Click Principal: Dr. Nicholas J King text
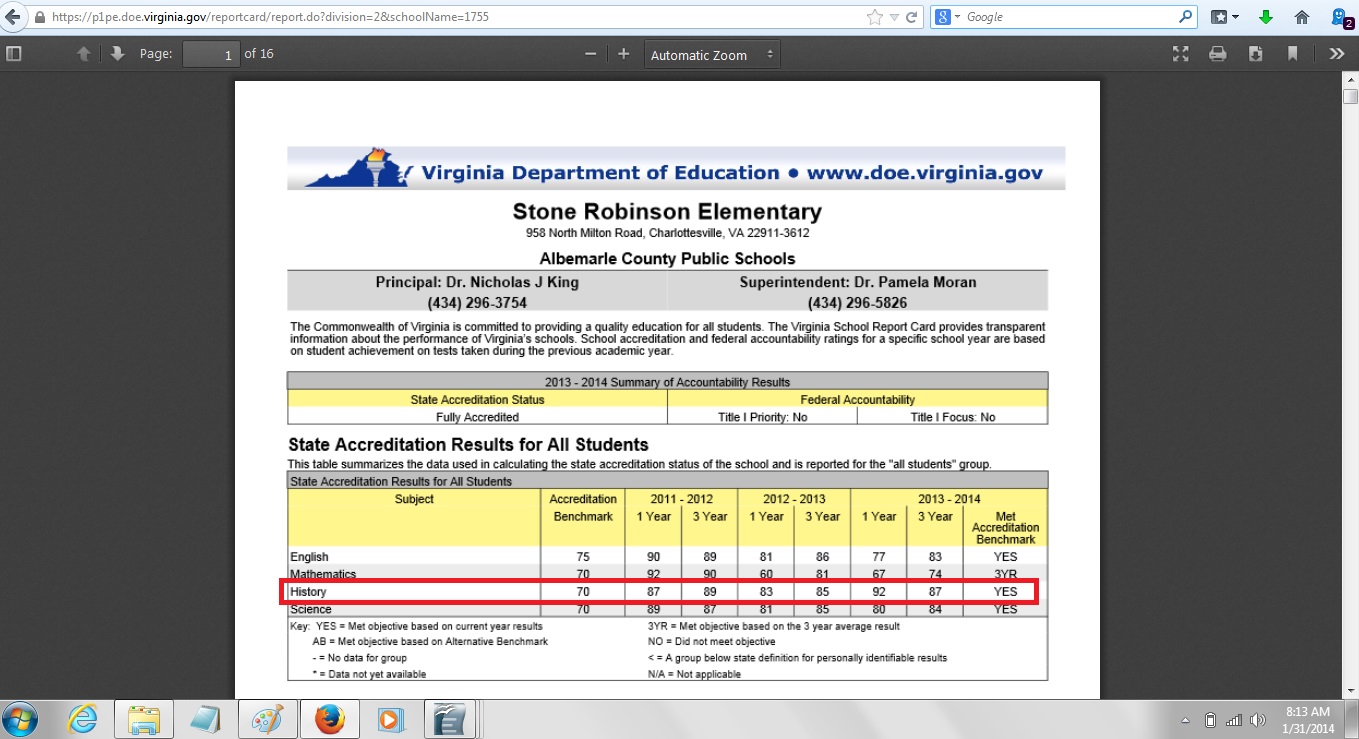The width and height of the screenshot is (1359, 739). 477,282
